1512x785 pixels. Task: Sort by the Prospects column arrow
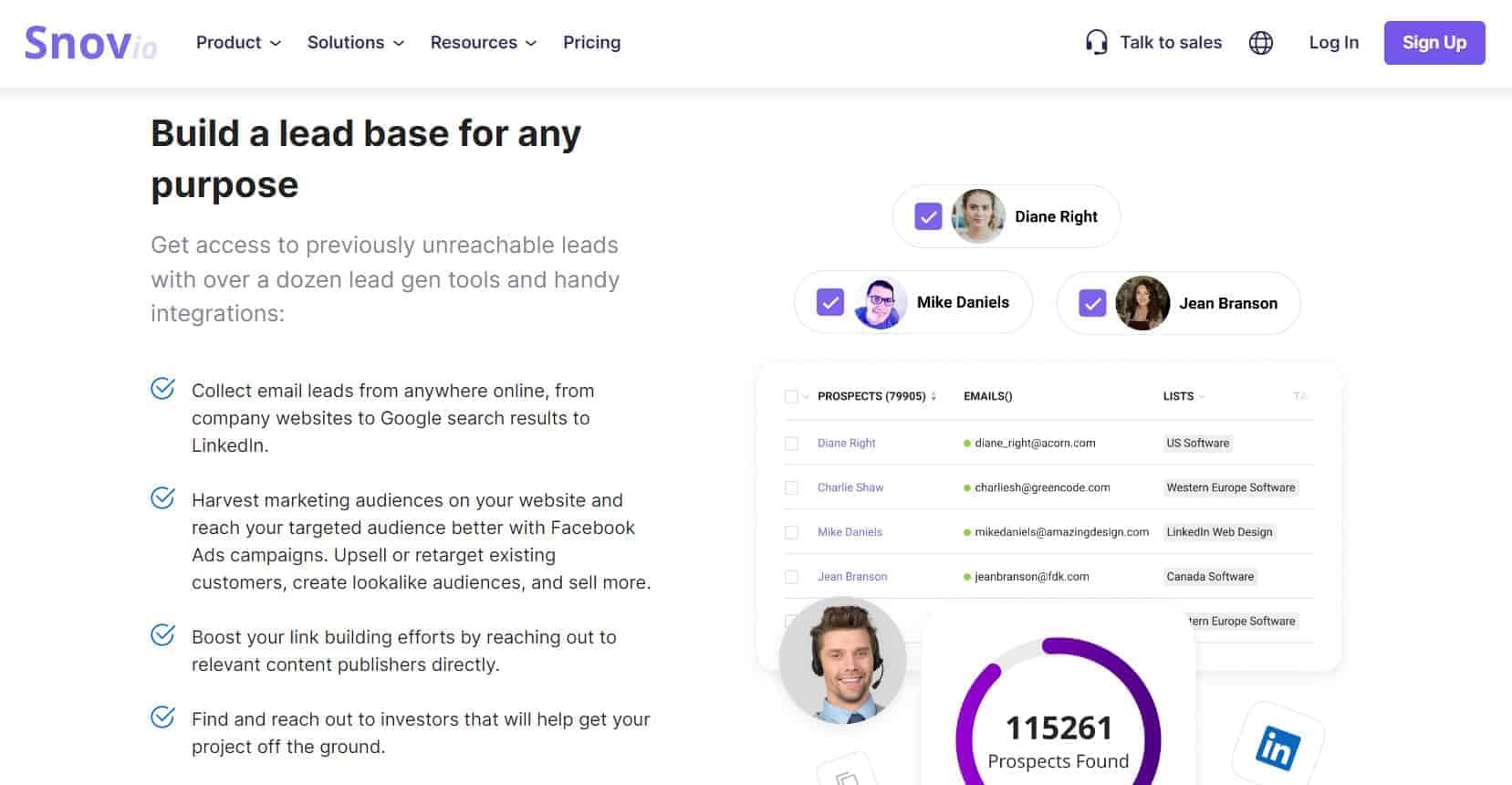coord(933,397)
